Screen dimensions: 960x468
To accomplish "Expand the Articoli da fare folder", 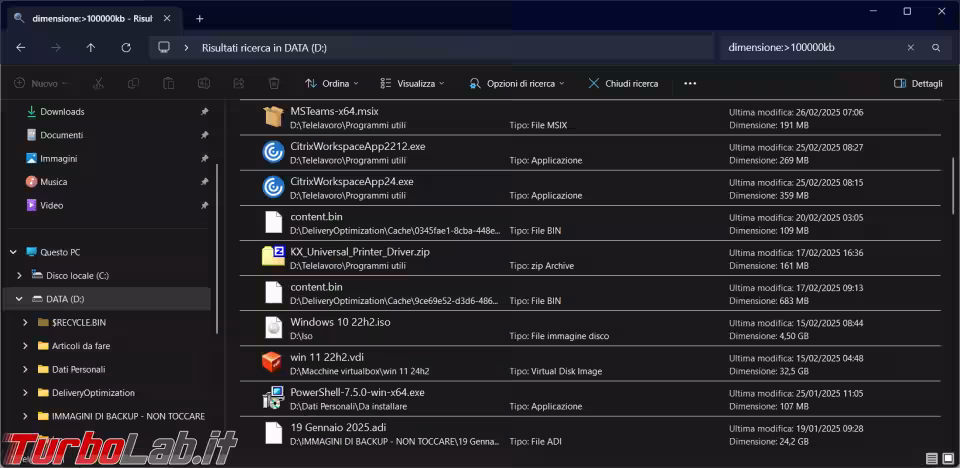I will (x=25, y=345).
